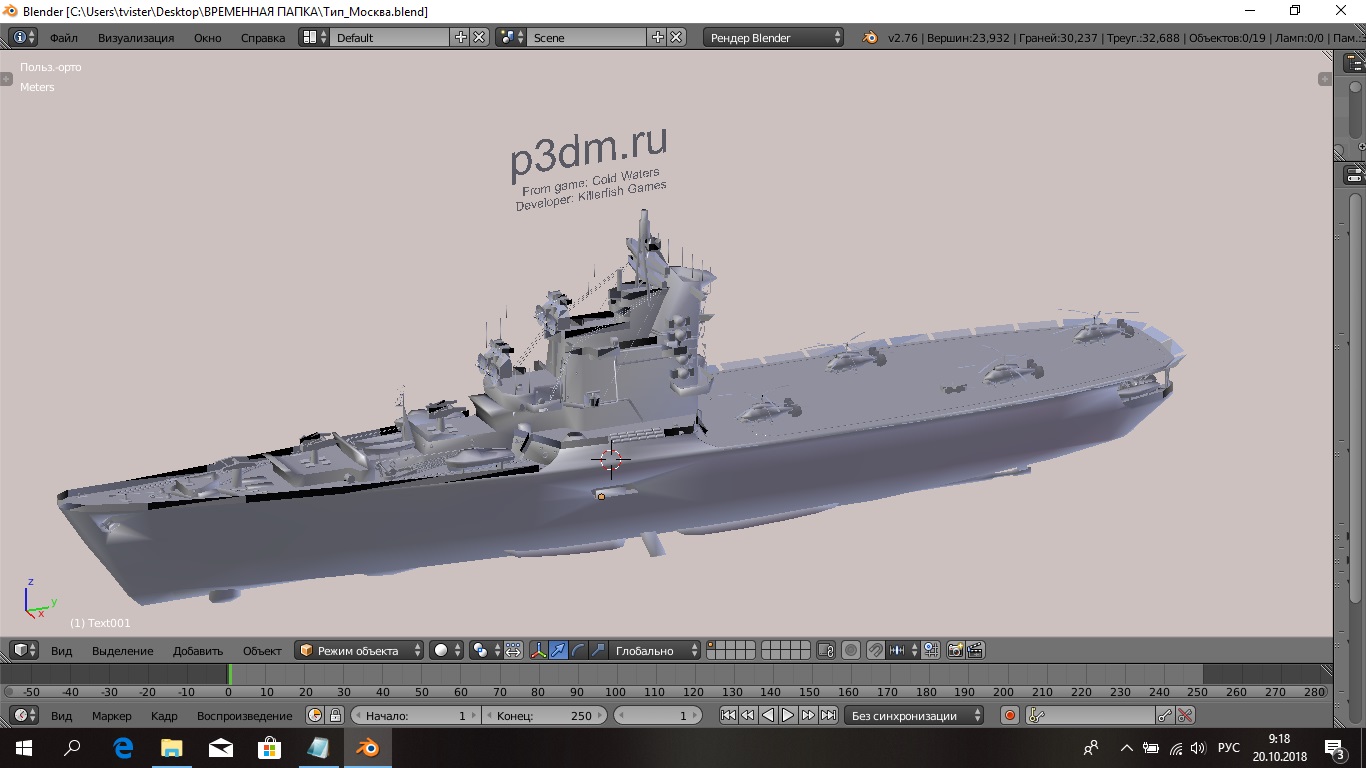
Task: Open the Вид menu in timeline header
Action: click(62, 716)
